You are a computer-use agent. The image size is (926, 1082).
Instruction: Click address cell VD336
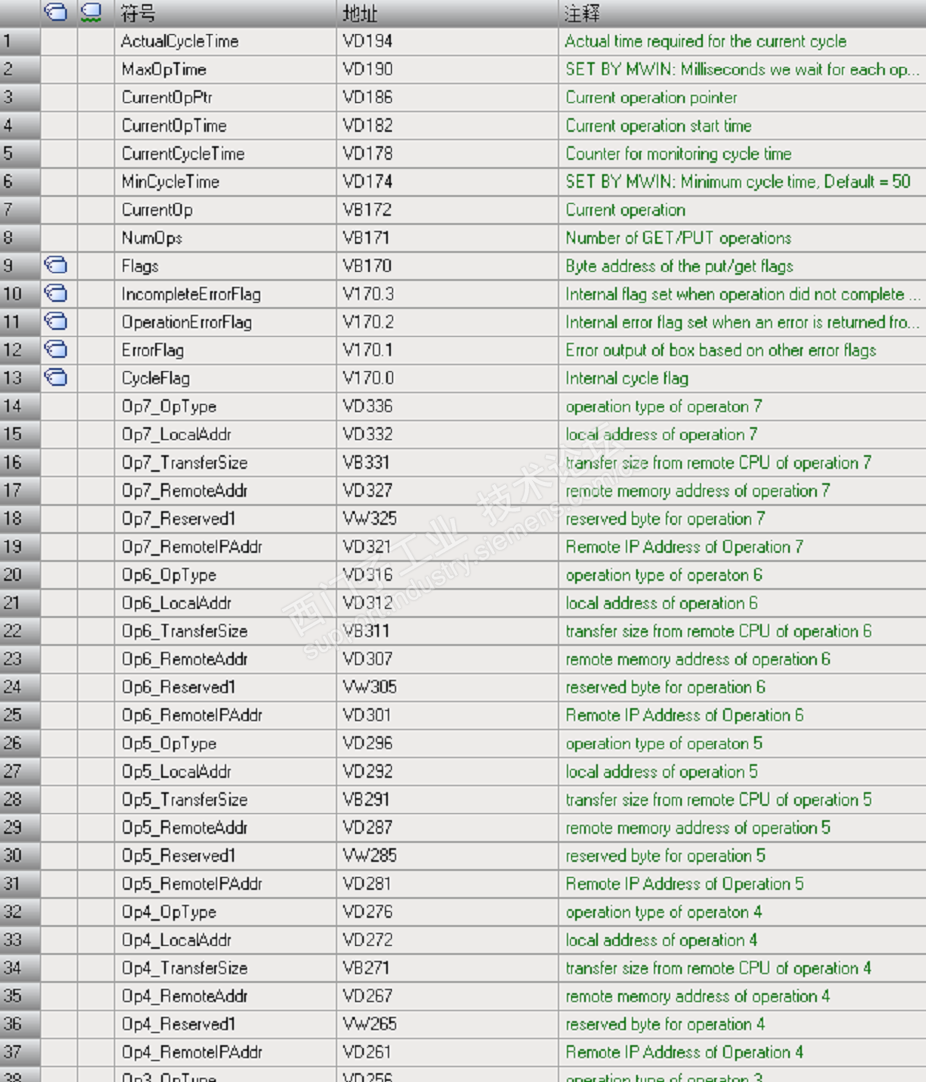click(x=448, y=406)
